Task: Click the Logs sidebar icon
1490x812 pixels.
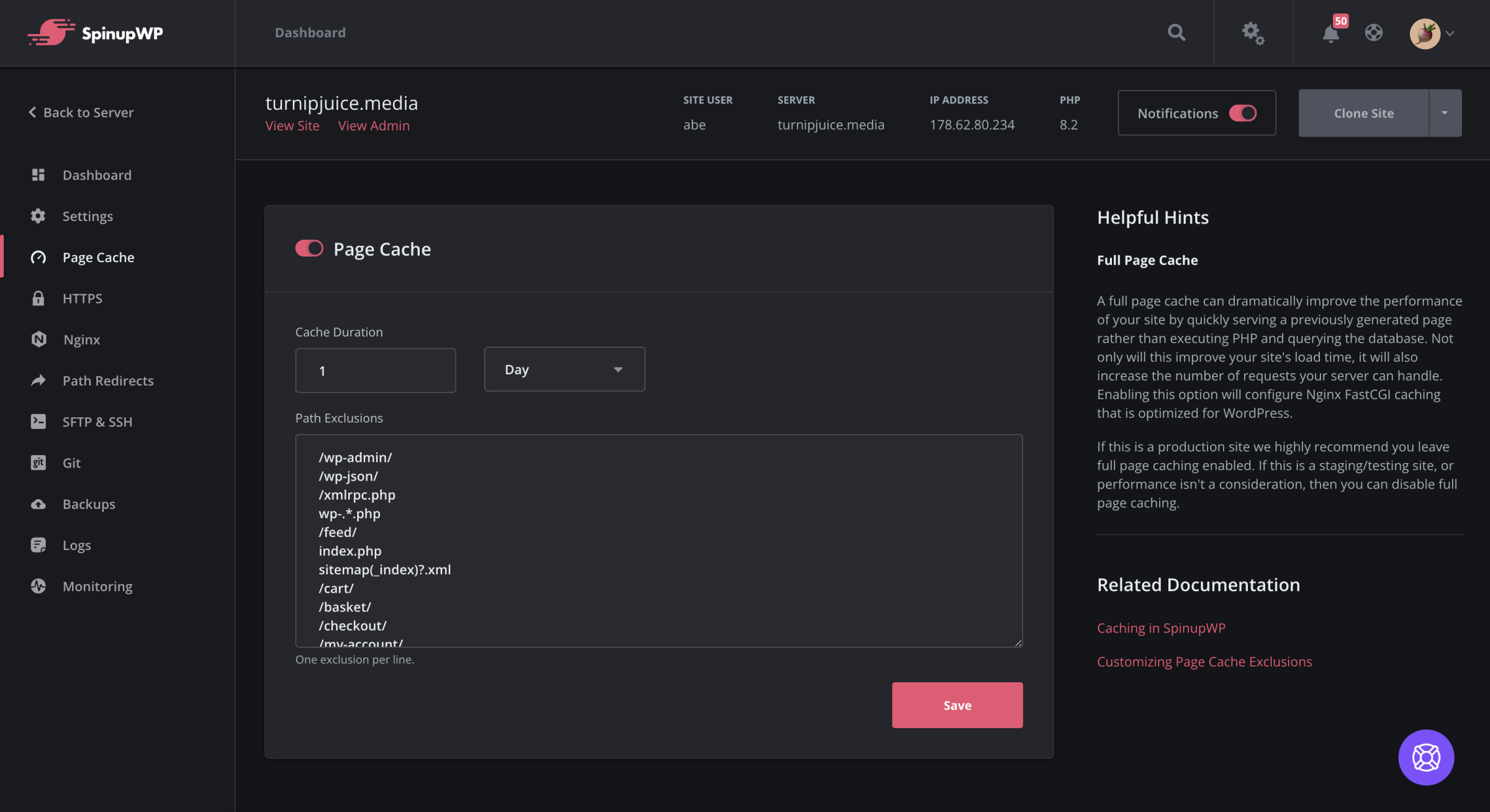Action: coord(38,545)
